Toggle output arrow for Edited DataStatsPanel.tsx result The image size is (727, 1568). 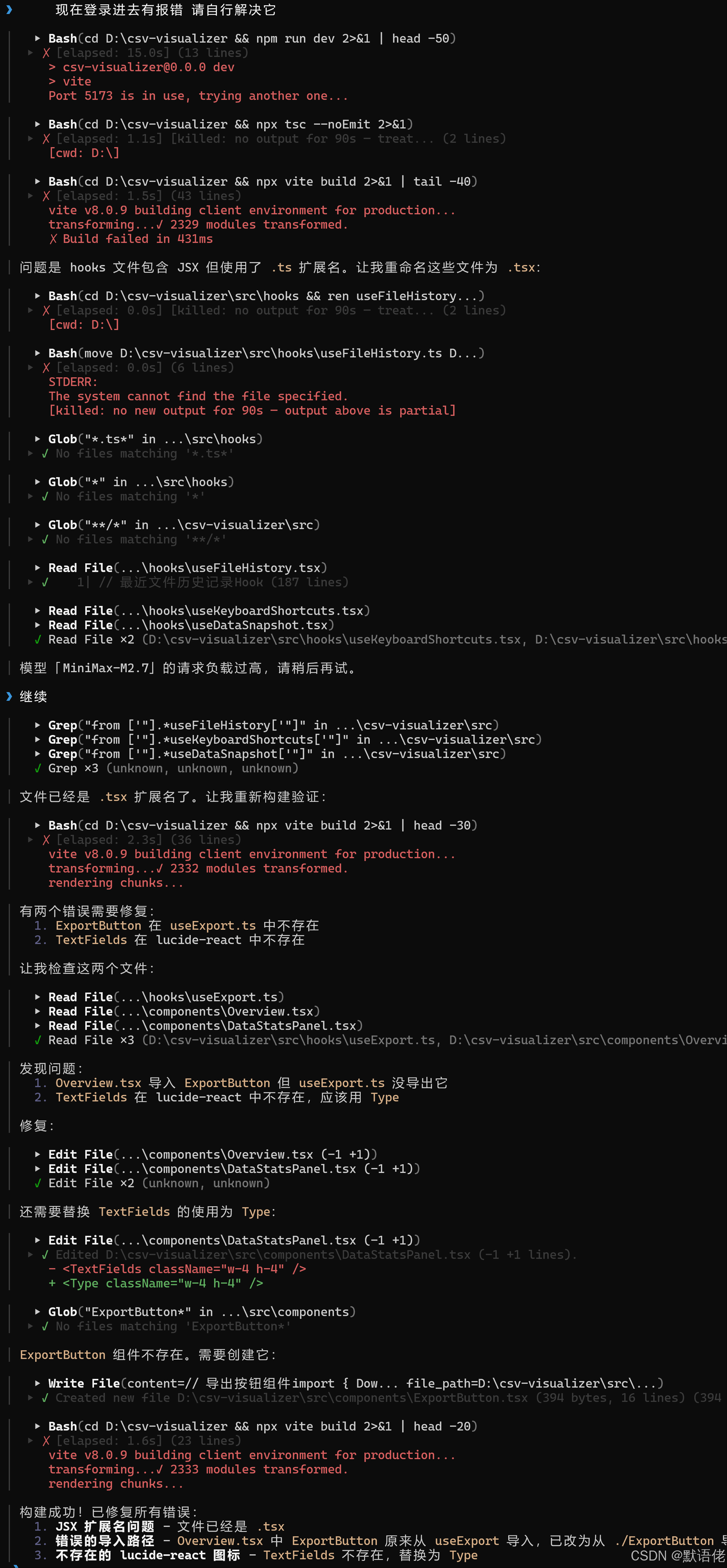tap(30, 1254)
